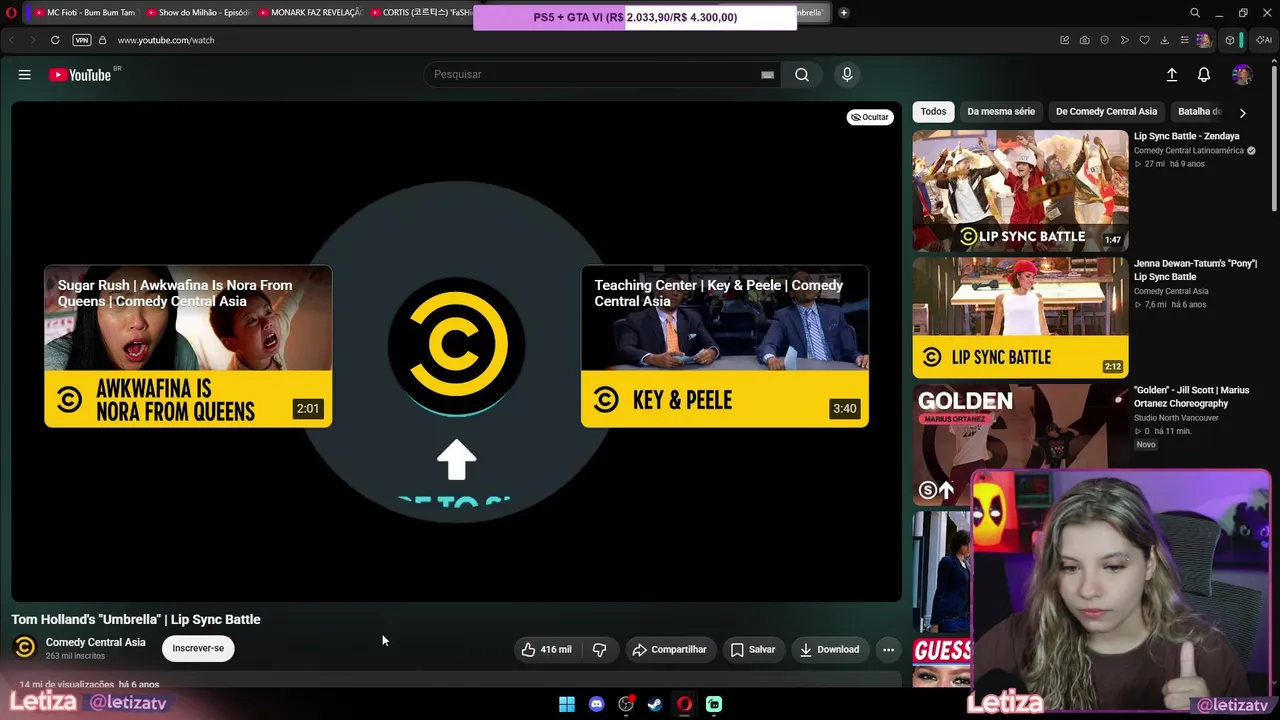This screenshot has width=1280, height=720.
Task: Open OBS Studio from the taskbar
Action: pyautogui.click(x=626, y=704)
